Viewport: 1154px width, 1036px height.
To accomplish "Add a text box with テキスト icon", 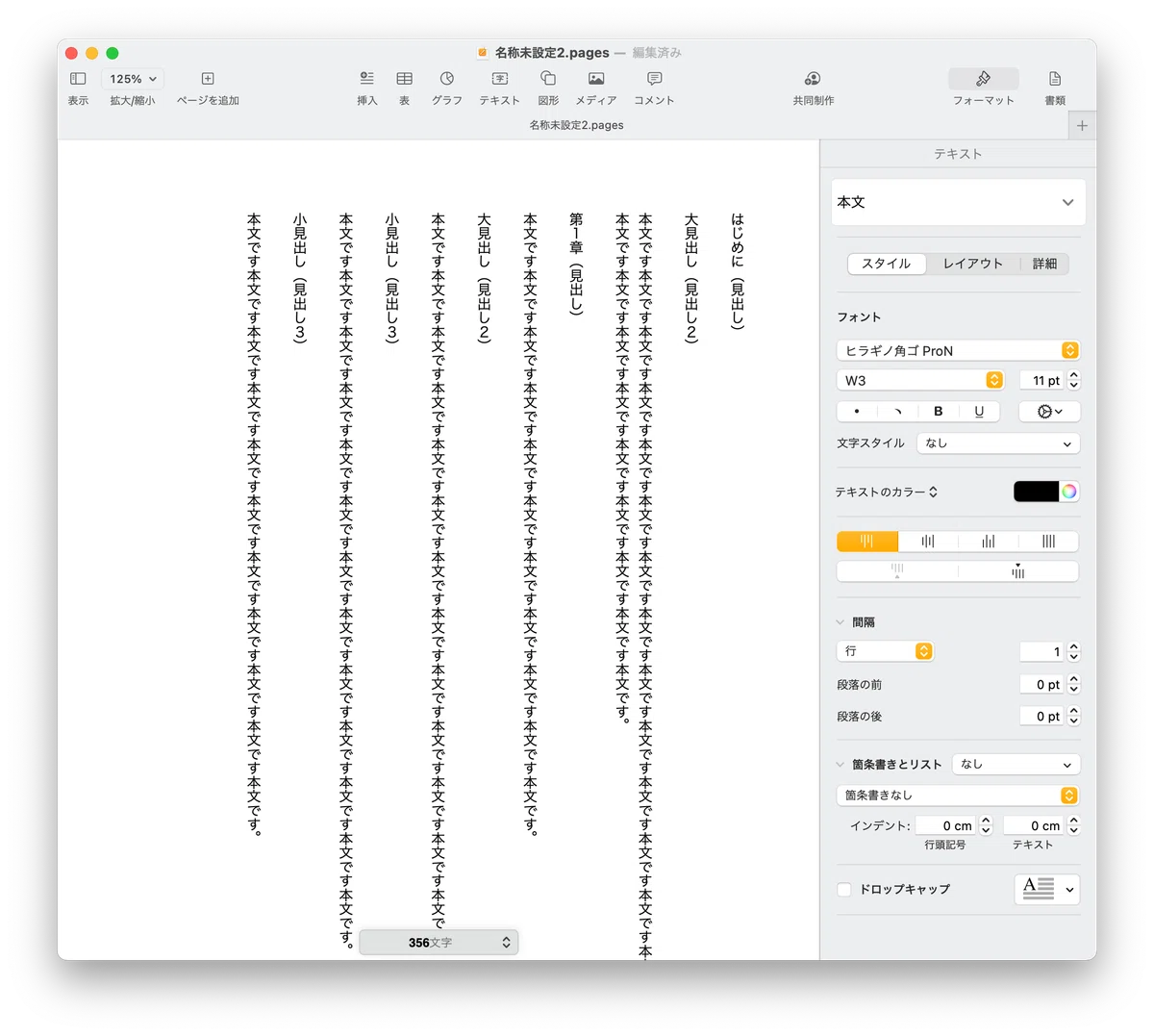I will click(500, 79).
